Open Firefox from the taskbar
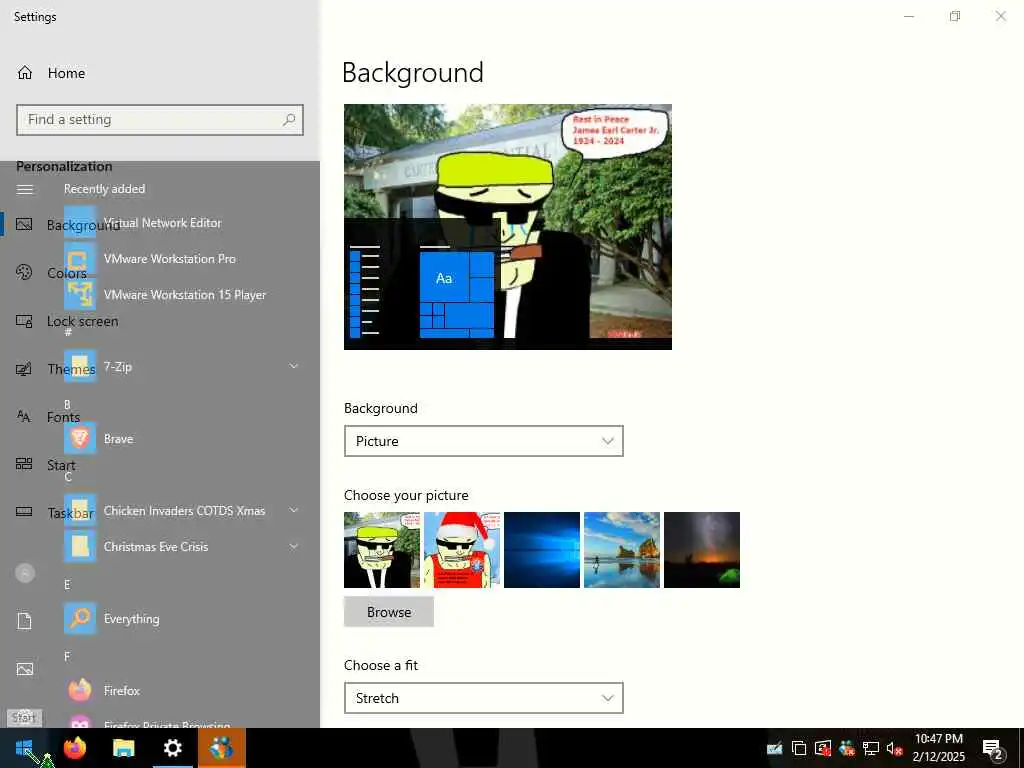Image resolution: width=1024 pixels, height=768 pixels. 75,747
